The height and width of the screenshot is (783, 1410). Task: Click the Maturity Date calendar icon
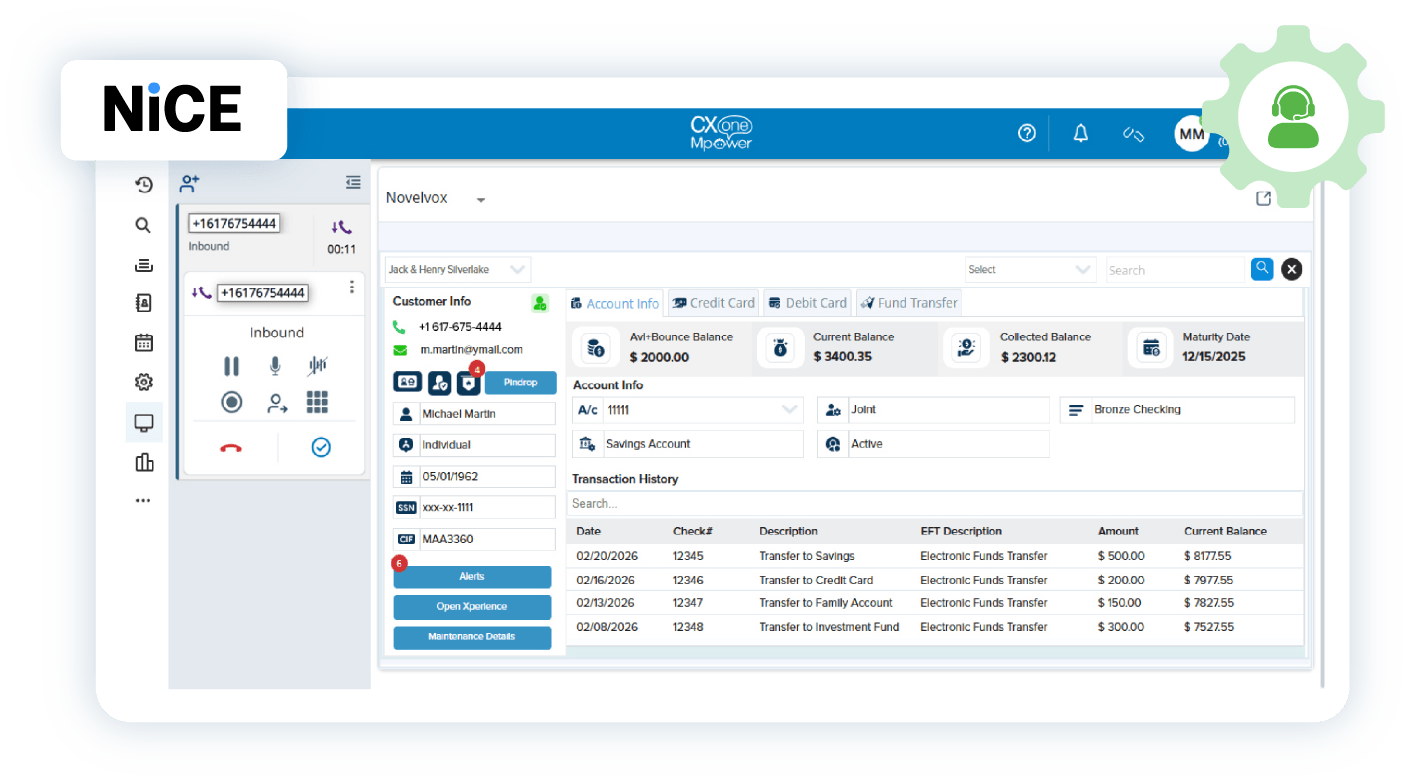tap(1151, 348)
